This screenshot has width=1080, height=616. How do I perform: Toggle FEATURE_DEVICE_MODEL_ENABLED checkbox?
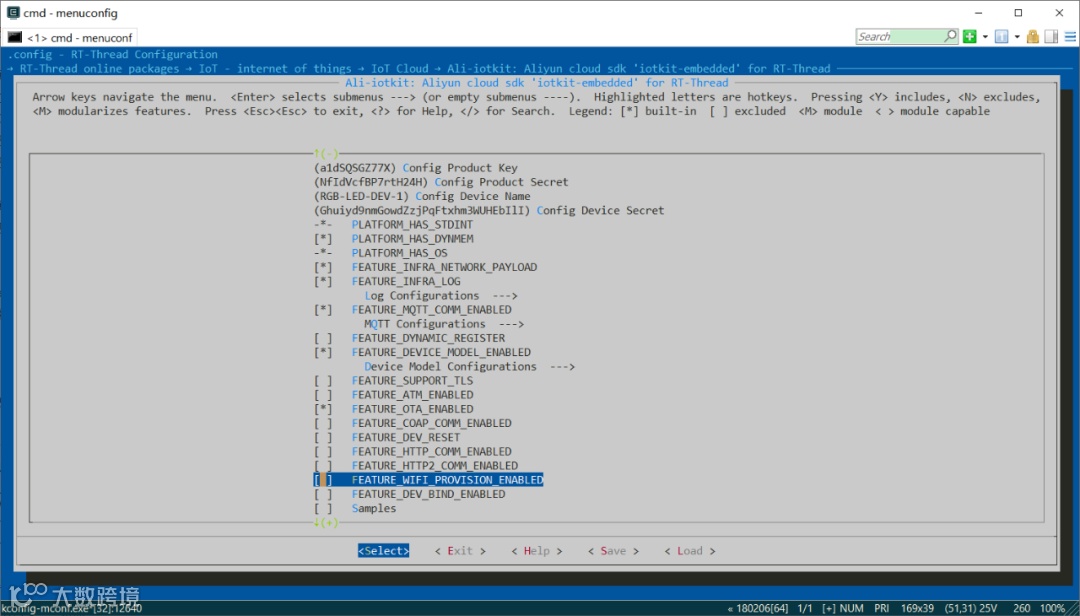[323, 352]
